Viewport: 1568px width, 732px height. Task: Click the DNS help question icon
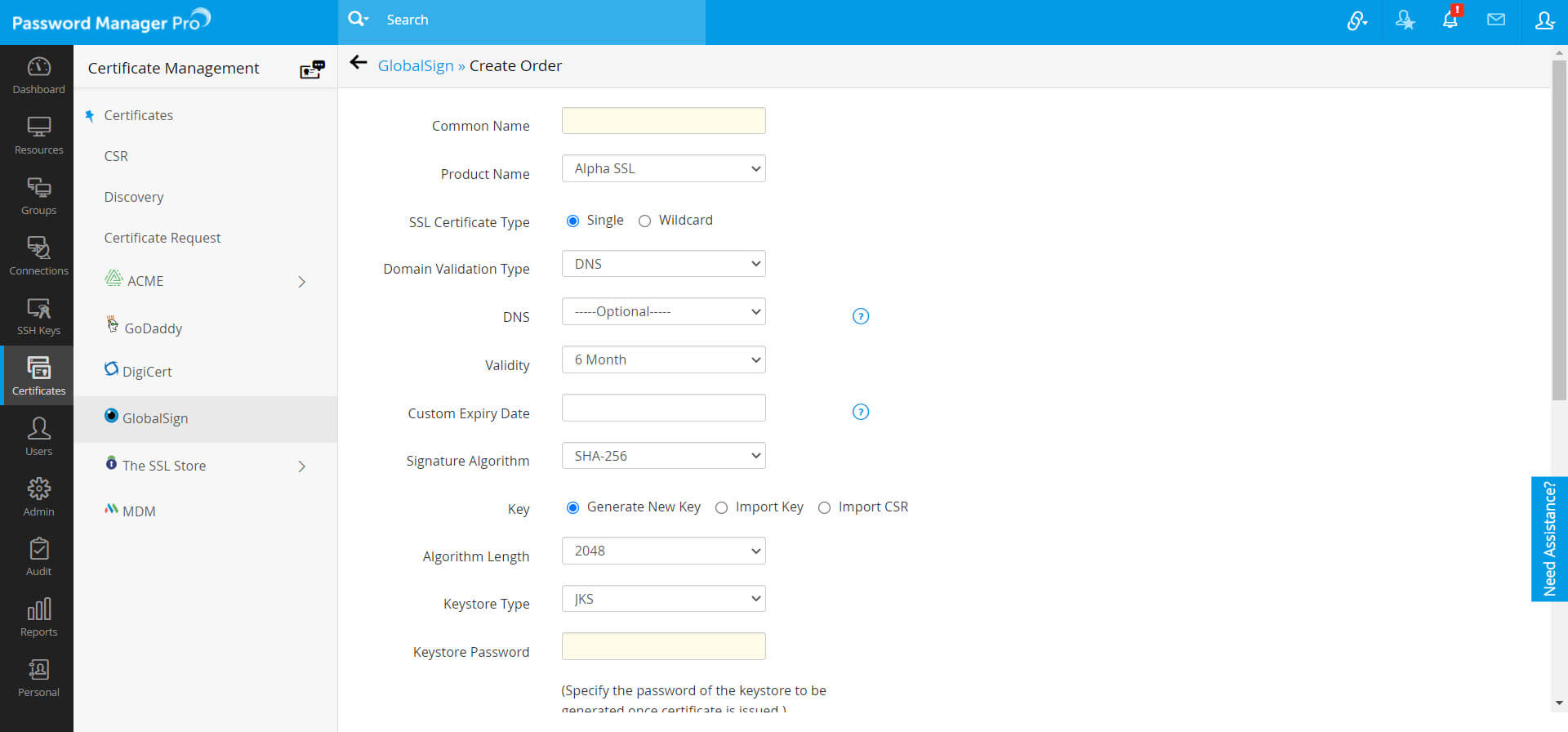pos(861,316)
